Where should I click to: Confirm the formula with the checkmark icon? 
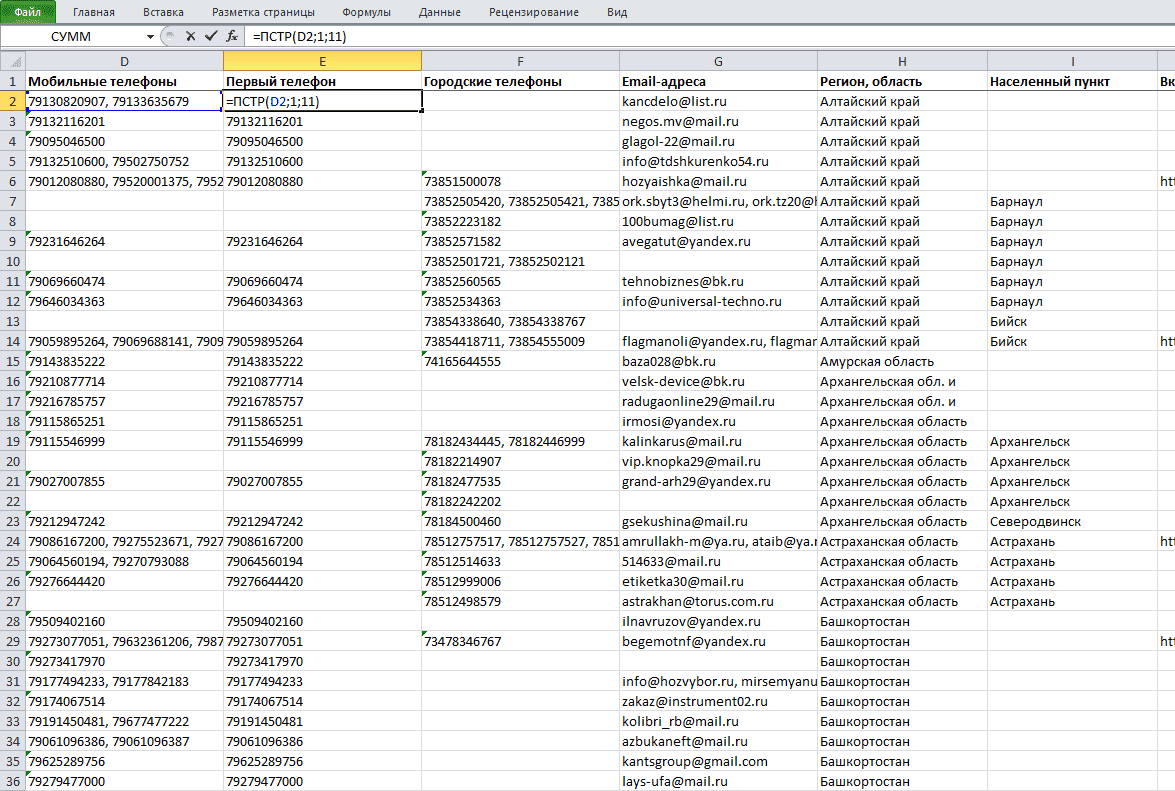211,36
